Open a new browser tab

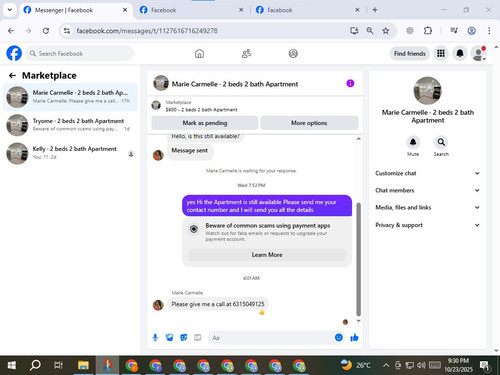[375, 10]
